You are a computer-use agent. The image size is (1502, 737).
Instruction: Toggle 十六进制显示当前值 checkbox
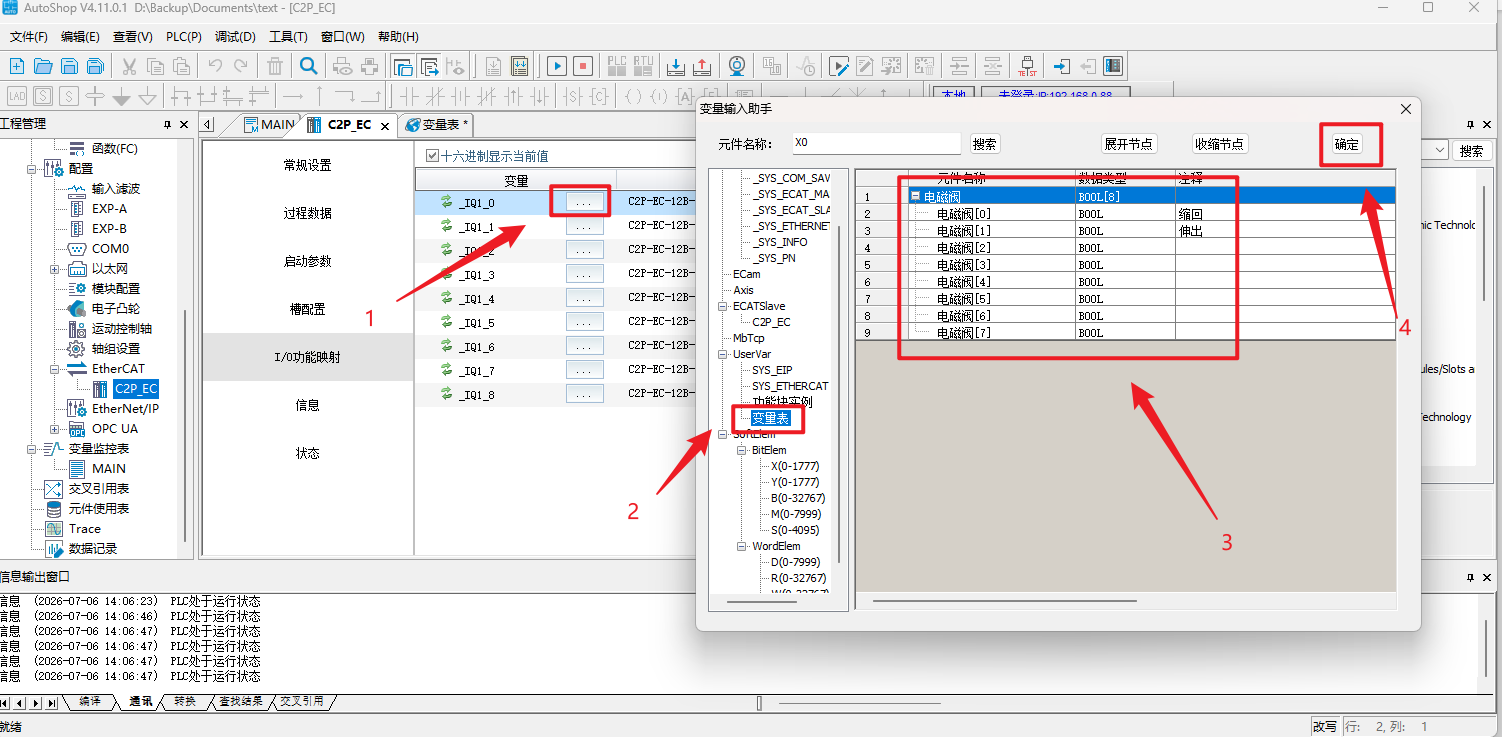[432, 156]
